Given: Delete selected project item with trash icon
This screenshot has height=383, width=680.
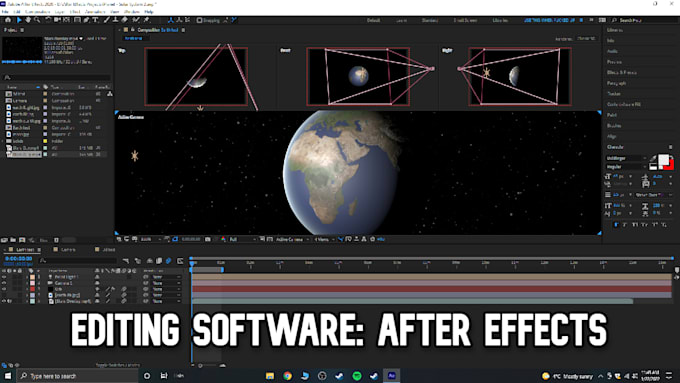Looking at the screenshot, I should [x=56, y=240].
